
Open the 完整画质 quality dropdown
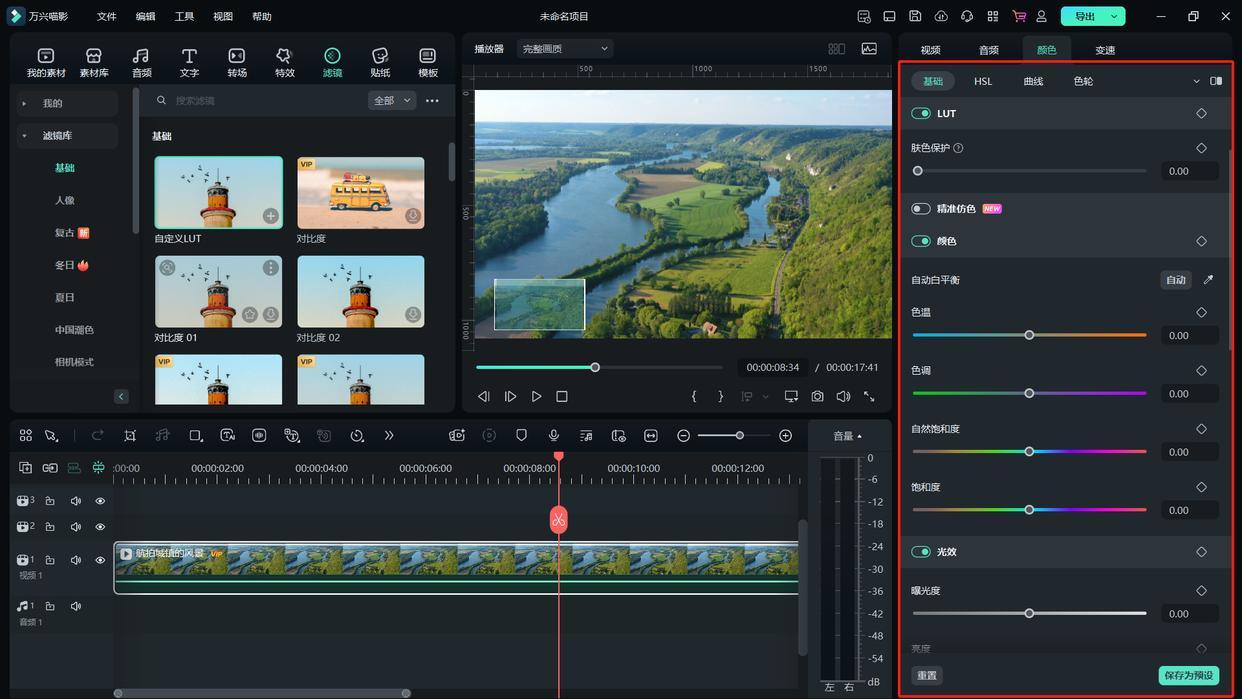(565, 49)
